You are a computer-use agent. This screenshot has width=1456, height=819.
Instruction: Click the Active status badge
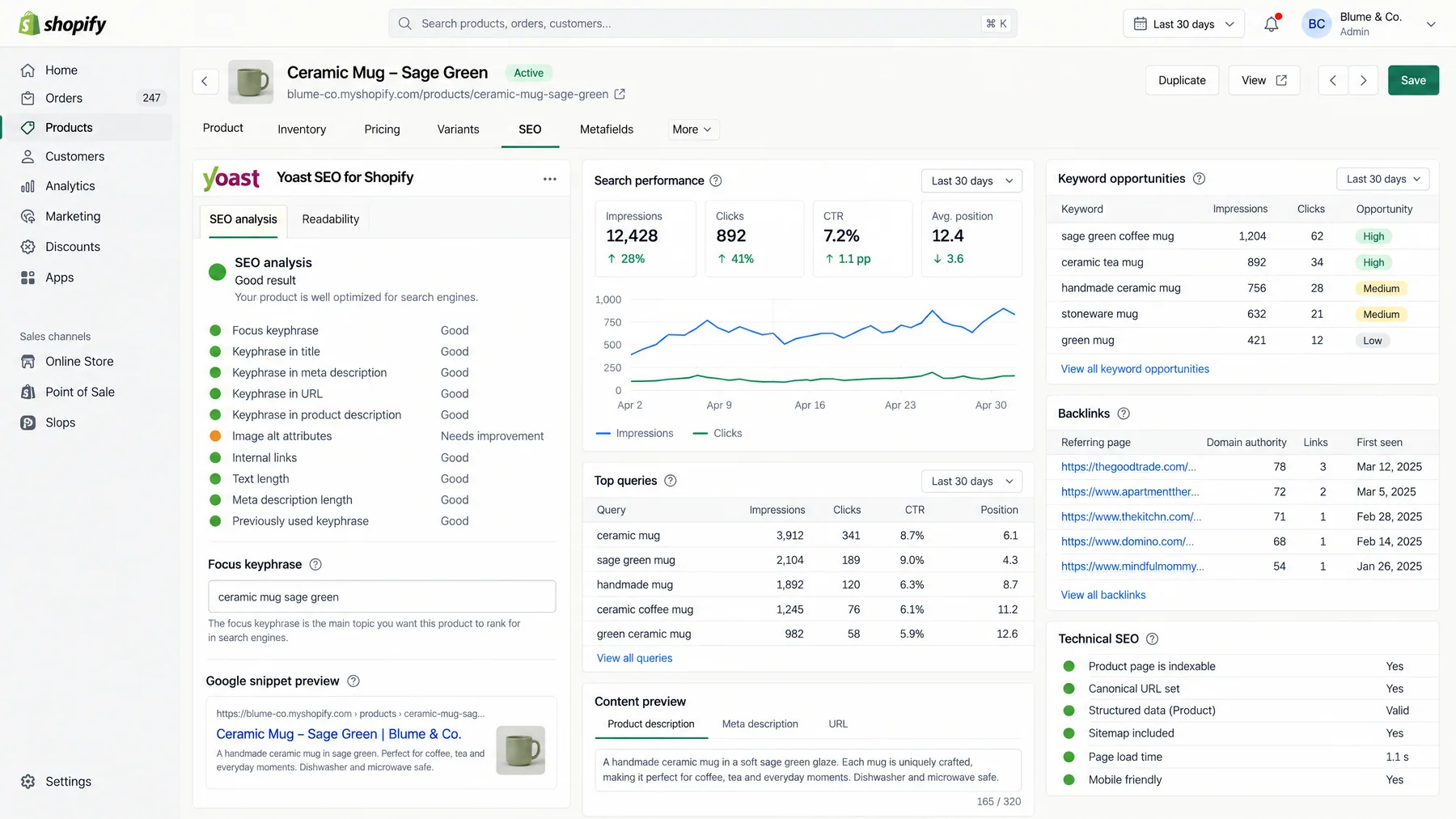[528, 73]
